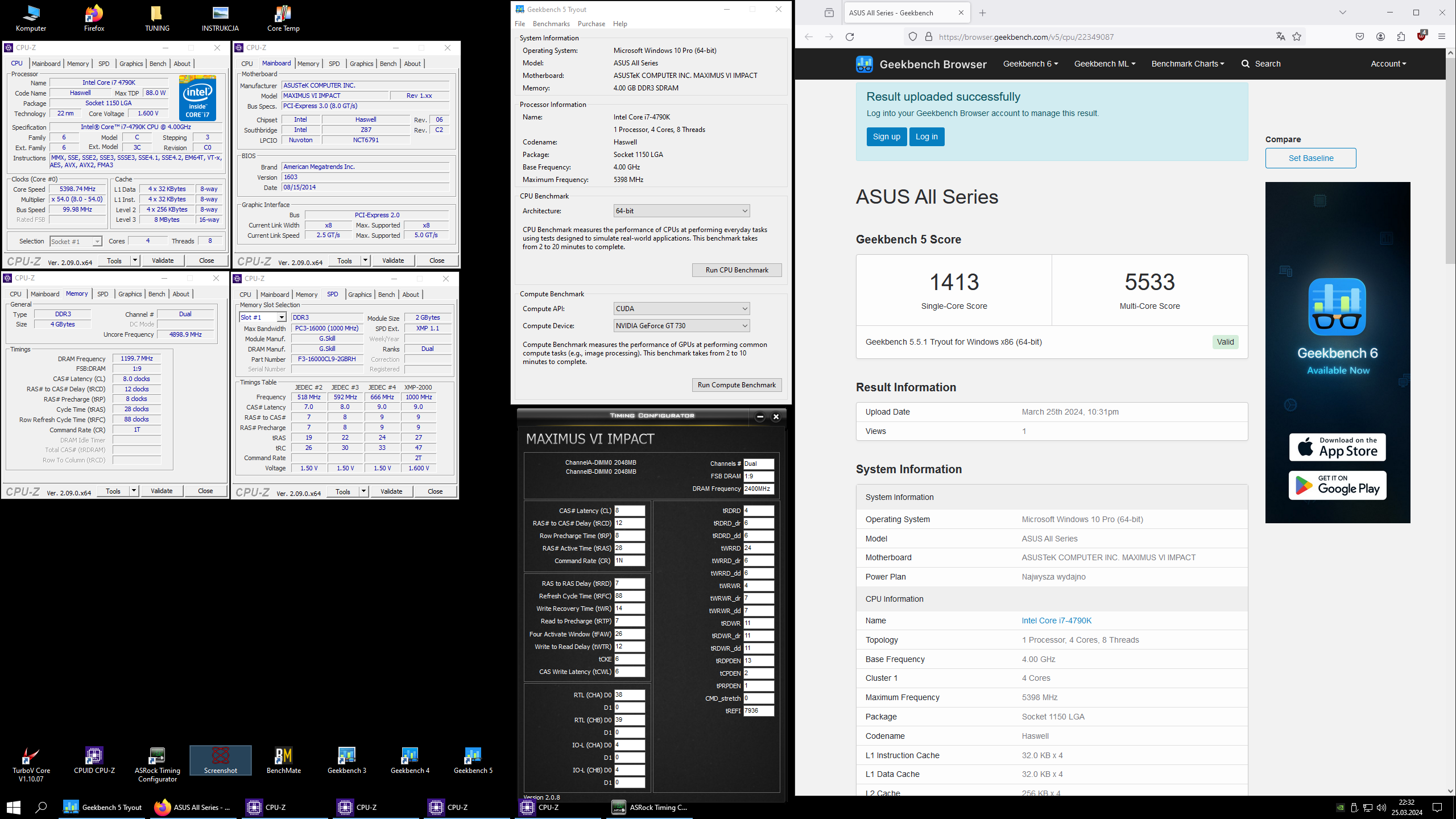
Task: Open the Socket #1 selection dropdown
Action: [76, 241]
